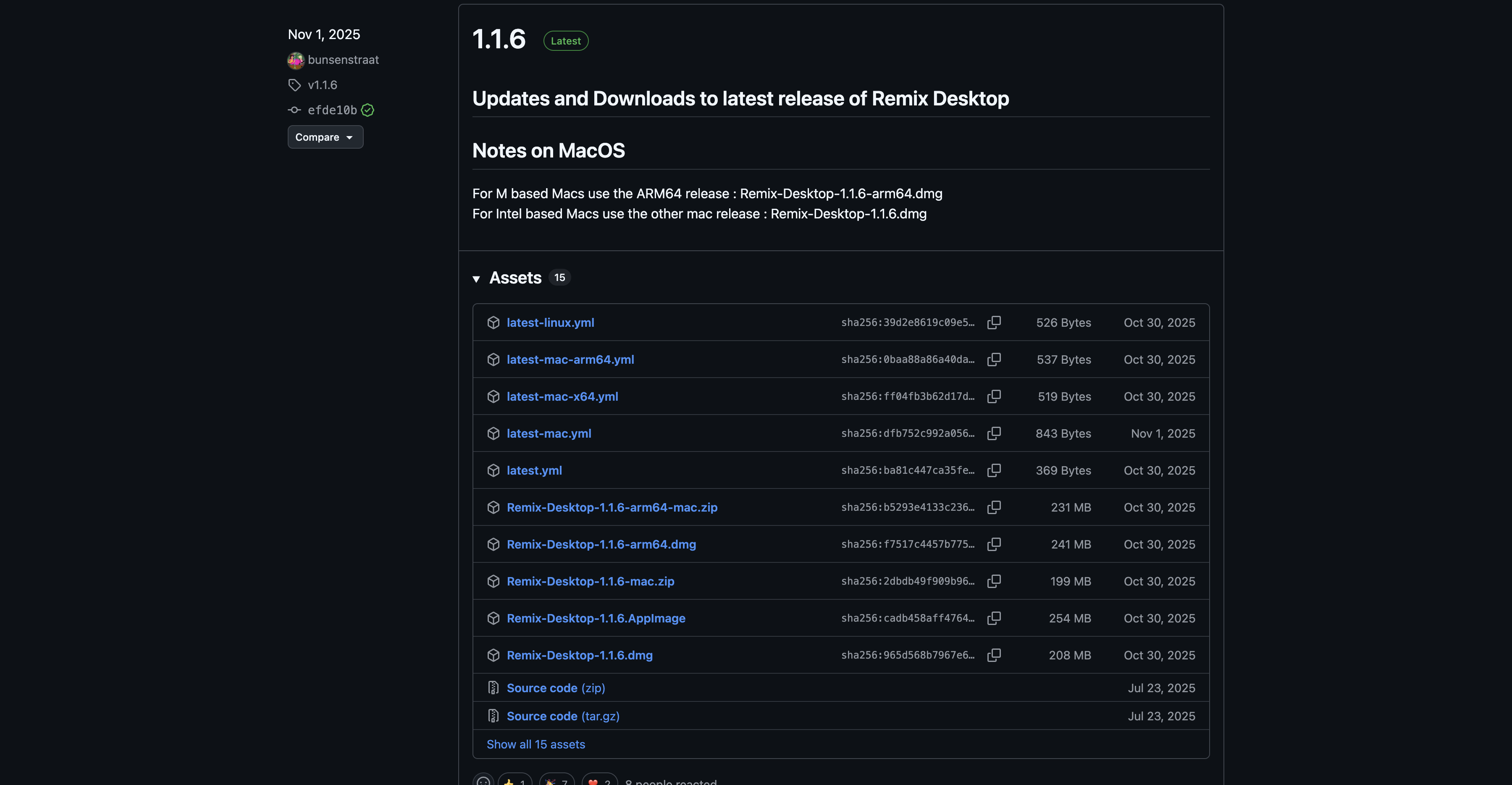Image resolution: width=1512 pixels, height=785 pixels.
Task: Click the Assets count badge 15
Action: tap(559, 277)
